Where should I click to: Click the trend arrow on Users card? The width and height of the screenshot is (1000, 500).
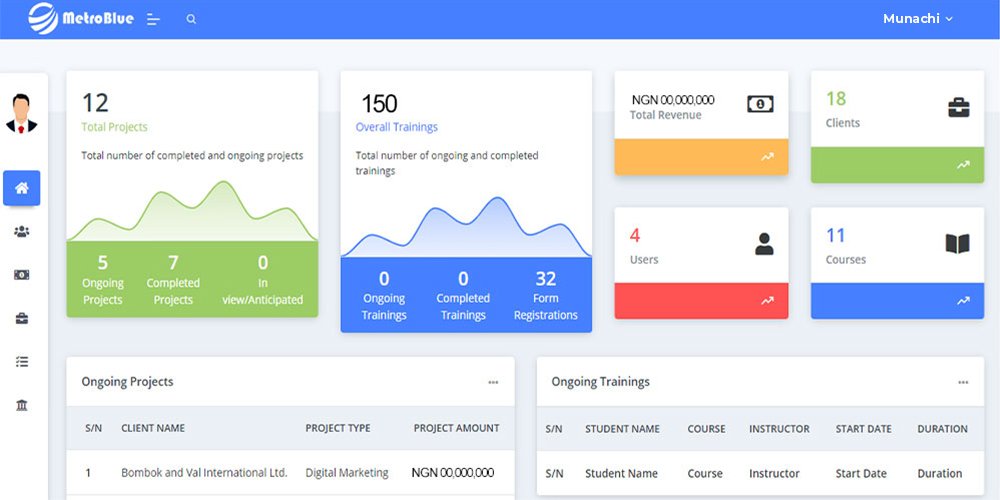point(767,300)
